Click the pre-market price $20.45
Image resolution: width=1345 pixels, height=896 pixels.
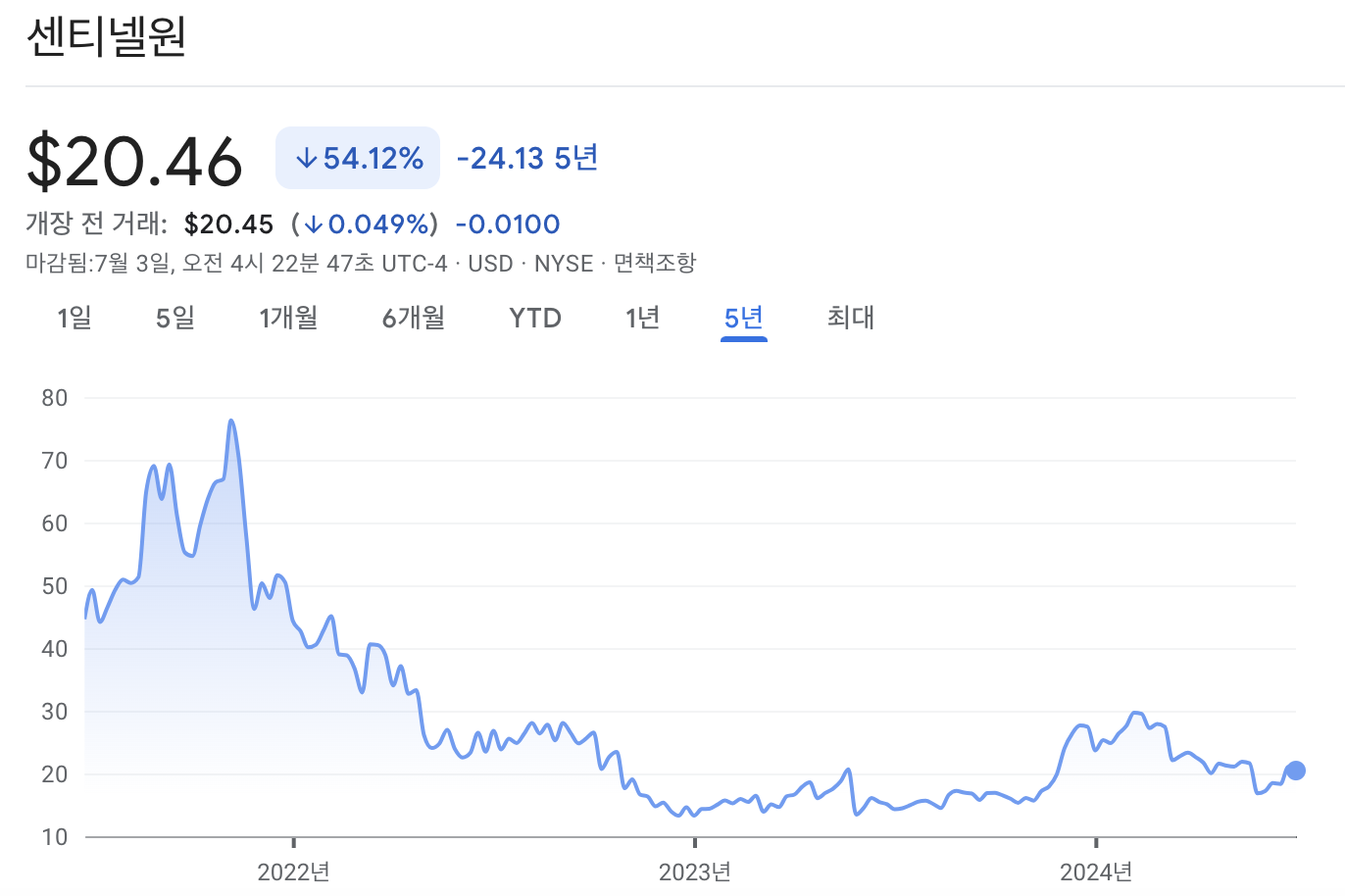228,224
